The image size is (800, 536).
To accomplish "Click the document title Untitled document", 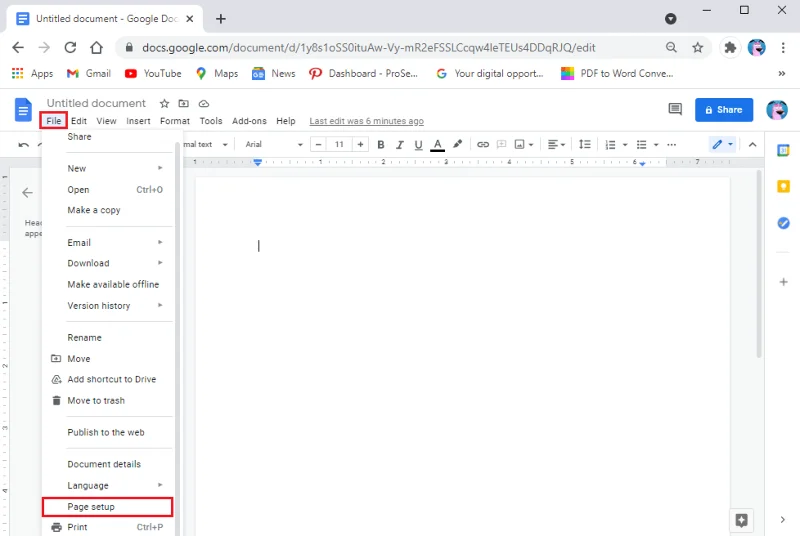I will tap(96, 103).
